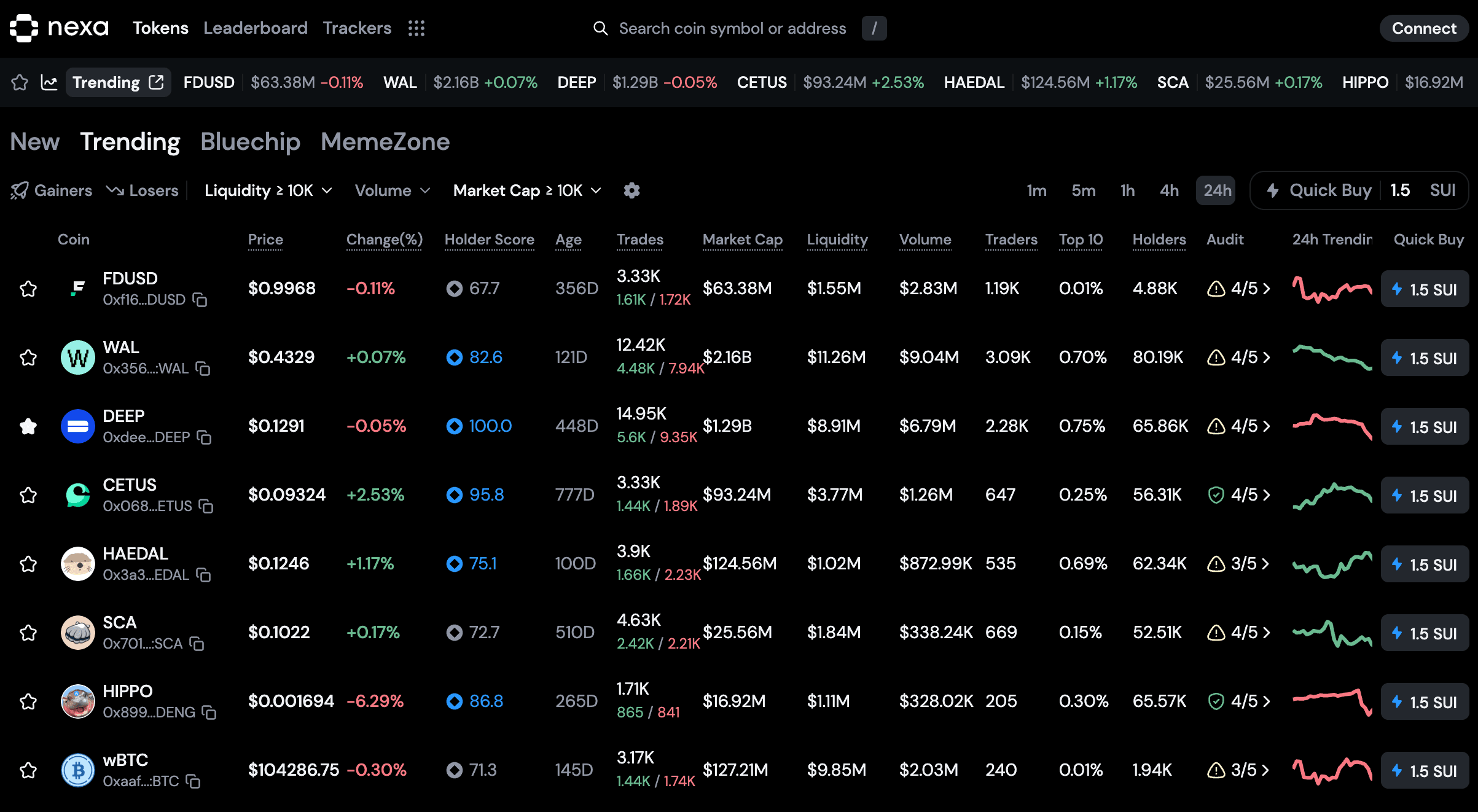This screenshot has width=1478, height=812.
Task: Focus the coin search field
Action: pyautogui.click(x=732, y=28)
